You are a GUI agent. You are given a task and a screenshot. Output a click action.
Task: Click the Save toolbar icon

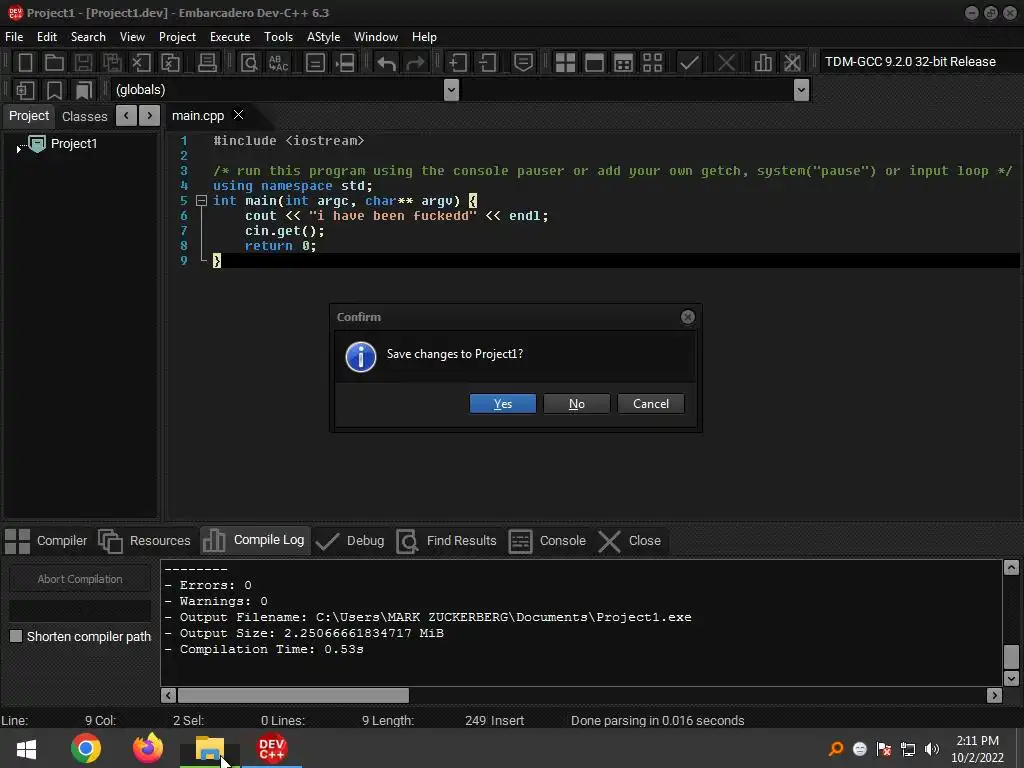[83, 63]
